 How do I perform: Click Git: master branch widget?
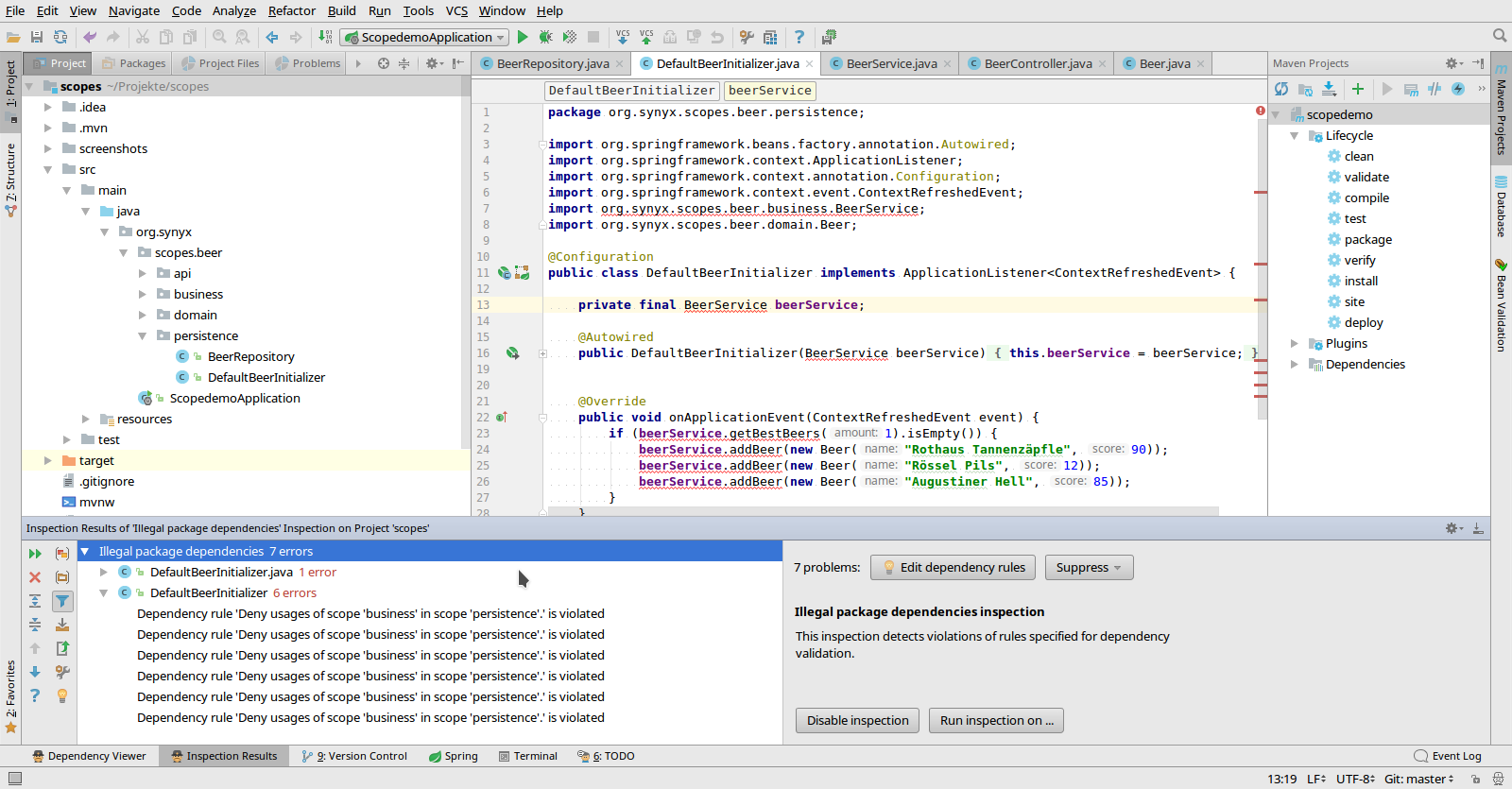1419,779
